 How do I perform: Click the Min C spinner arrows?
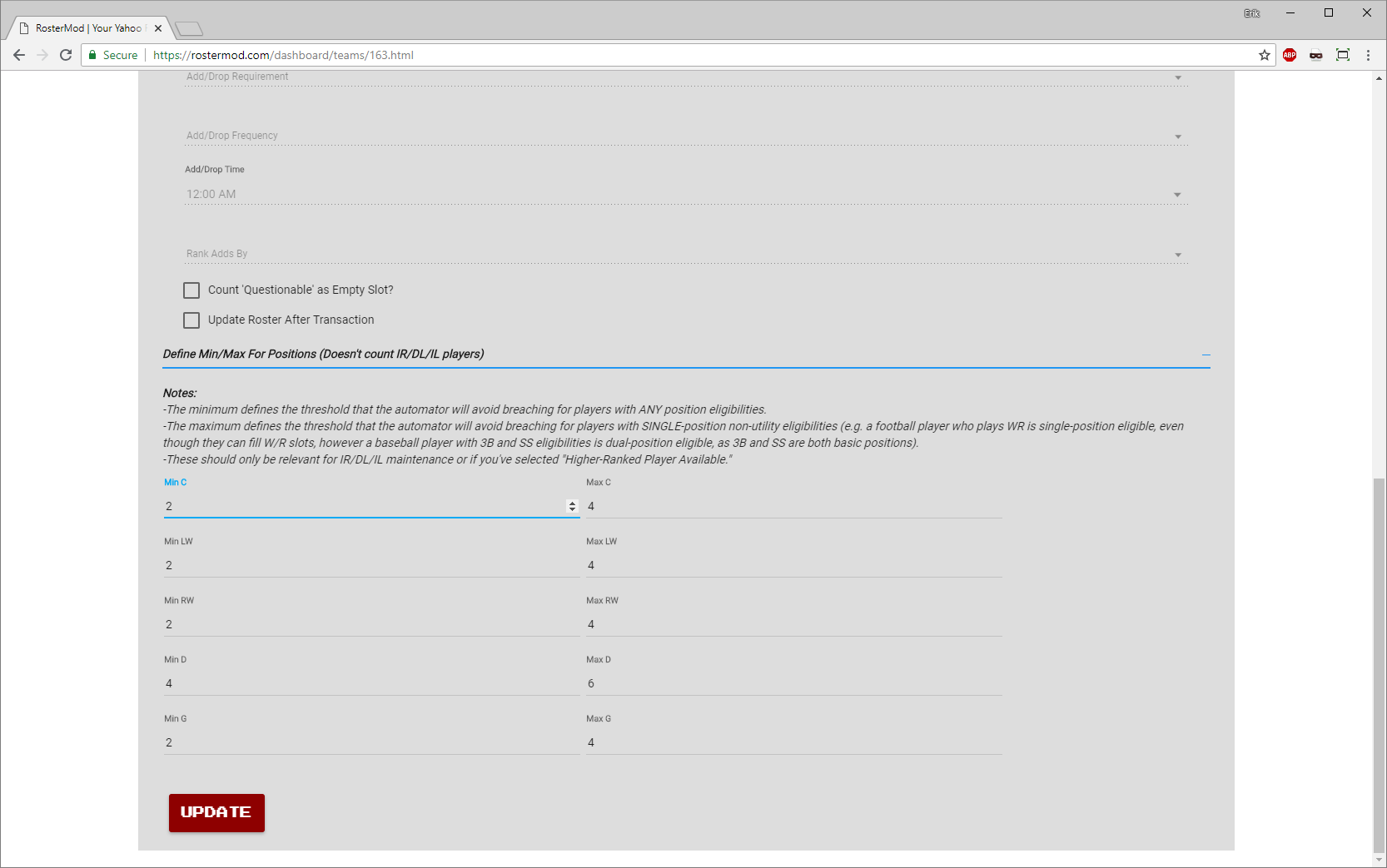coord(572,506)
